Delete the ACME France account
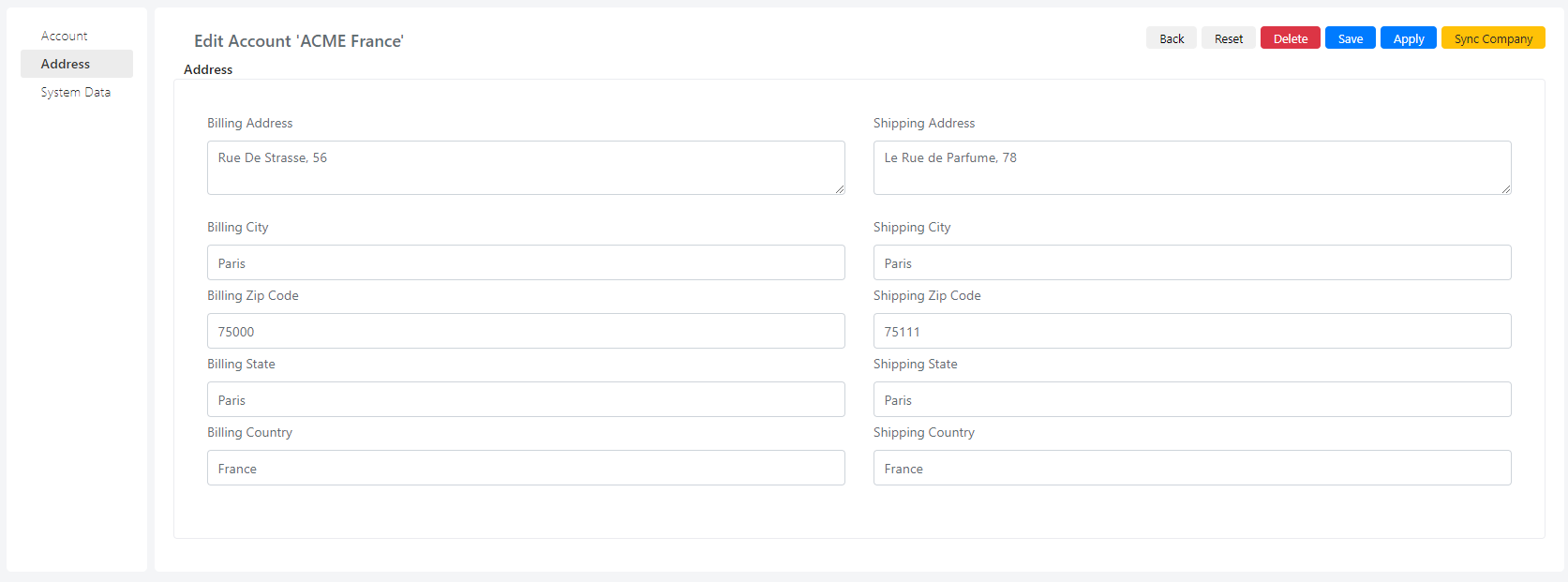1568x582 pixels. pos(1291,38)
